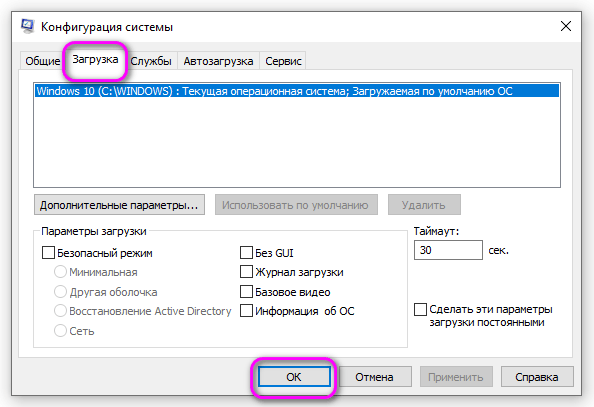The width and height of the screenshot is (594, 407).
Task: Click the Отмена button
Action: pyautogui.click(x=375, y=377)
